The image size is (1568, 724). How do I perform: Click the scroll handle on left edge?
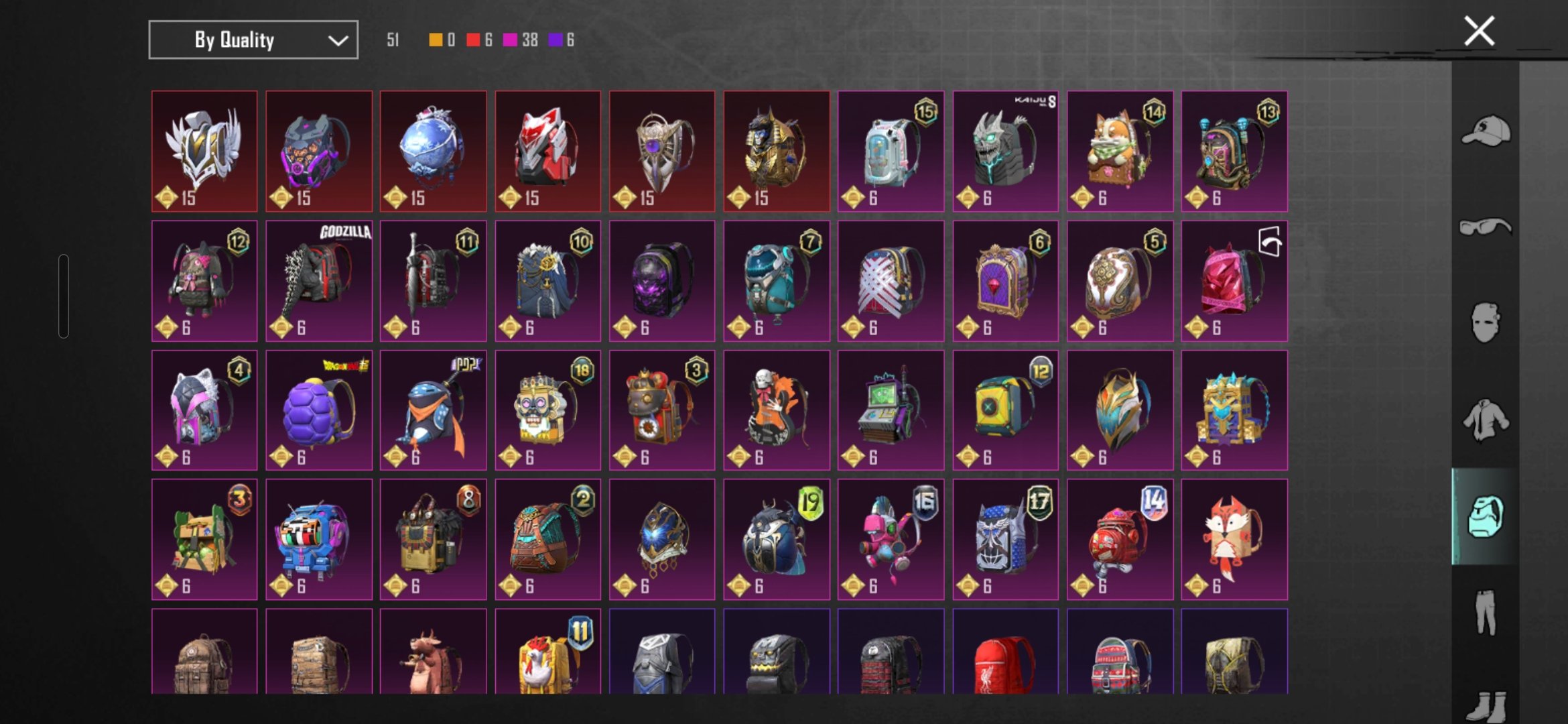coord(64,296)
